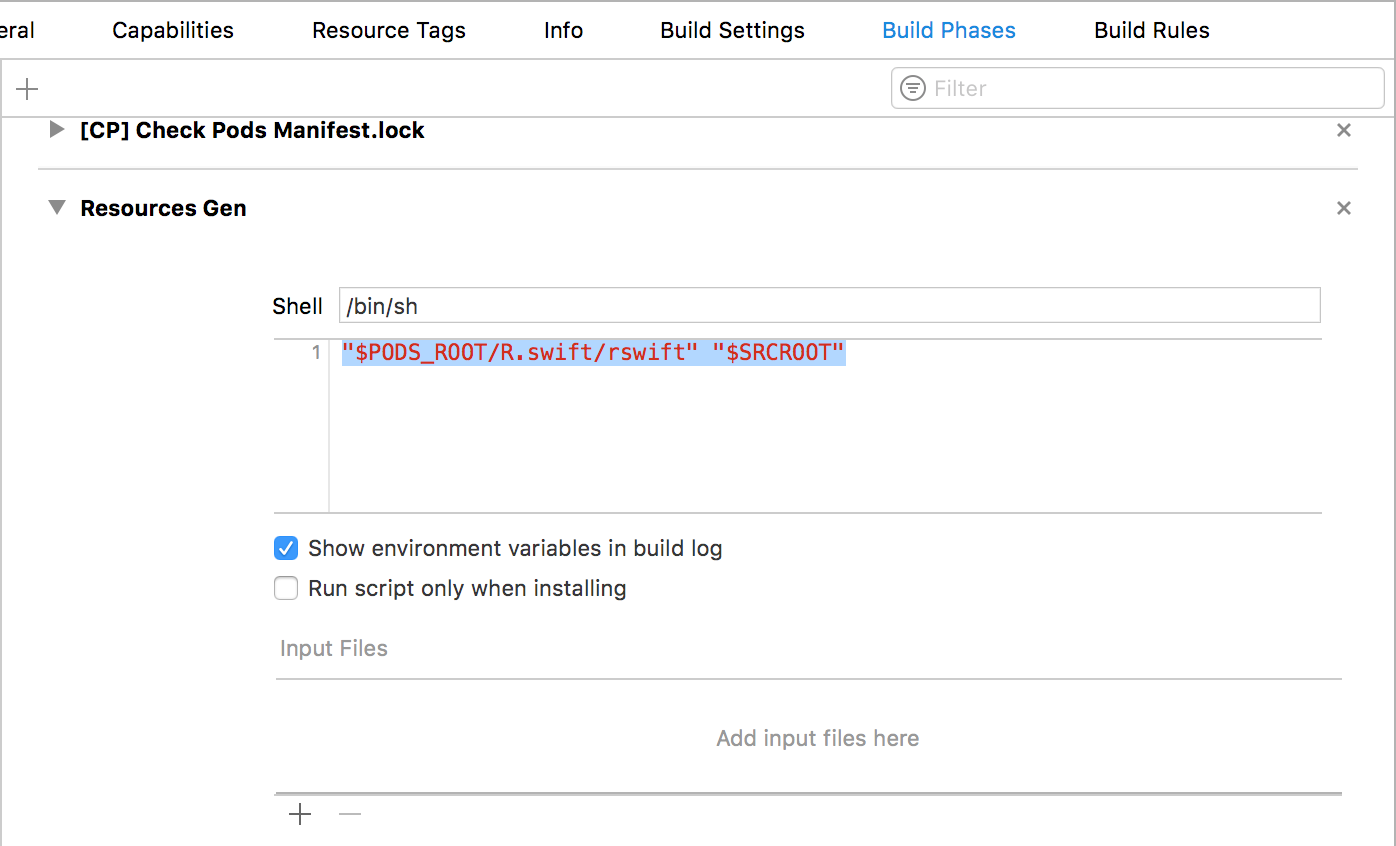Open the Build Rules tab
The width and height of the screenshot is (1396, 846).
1151,30
